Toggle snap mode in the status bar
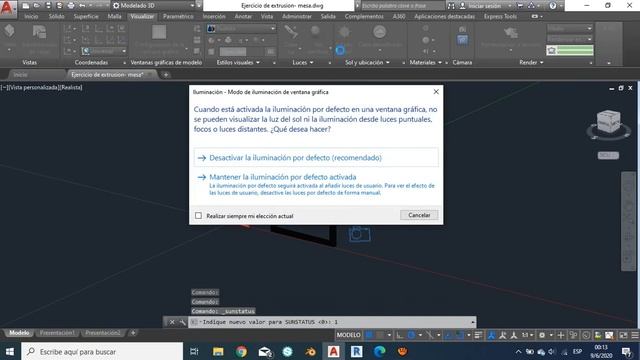 coord(380,335)
